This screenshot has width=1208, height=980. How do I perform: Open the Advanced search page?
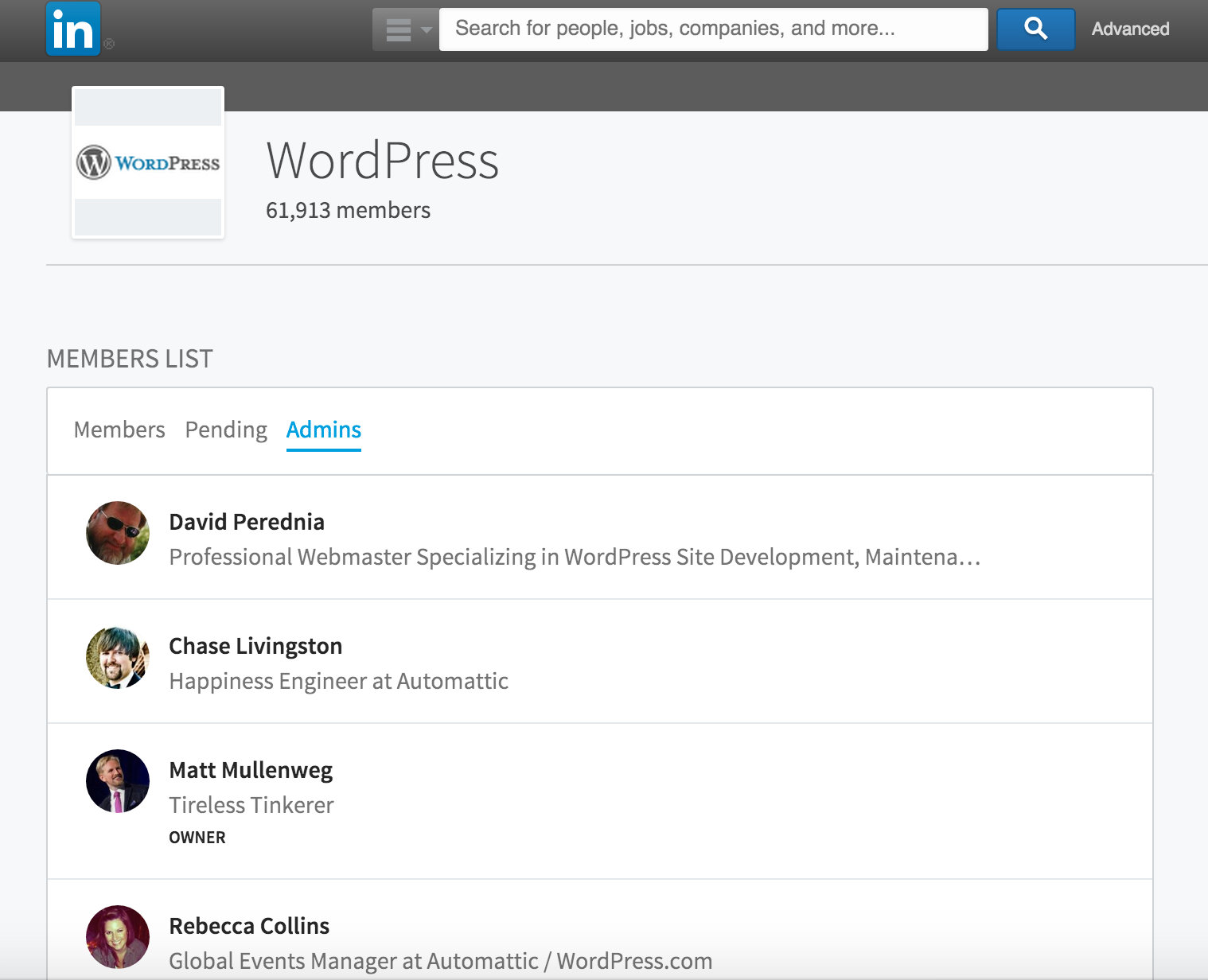(1130, 28)
